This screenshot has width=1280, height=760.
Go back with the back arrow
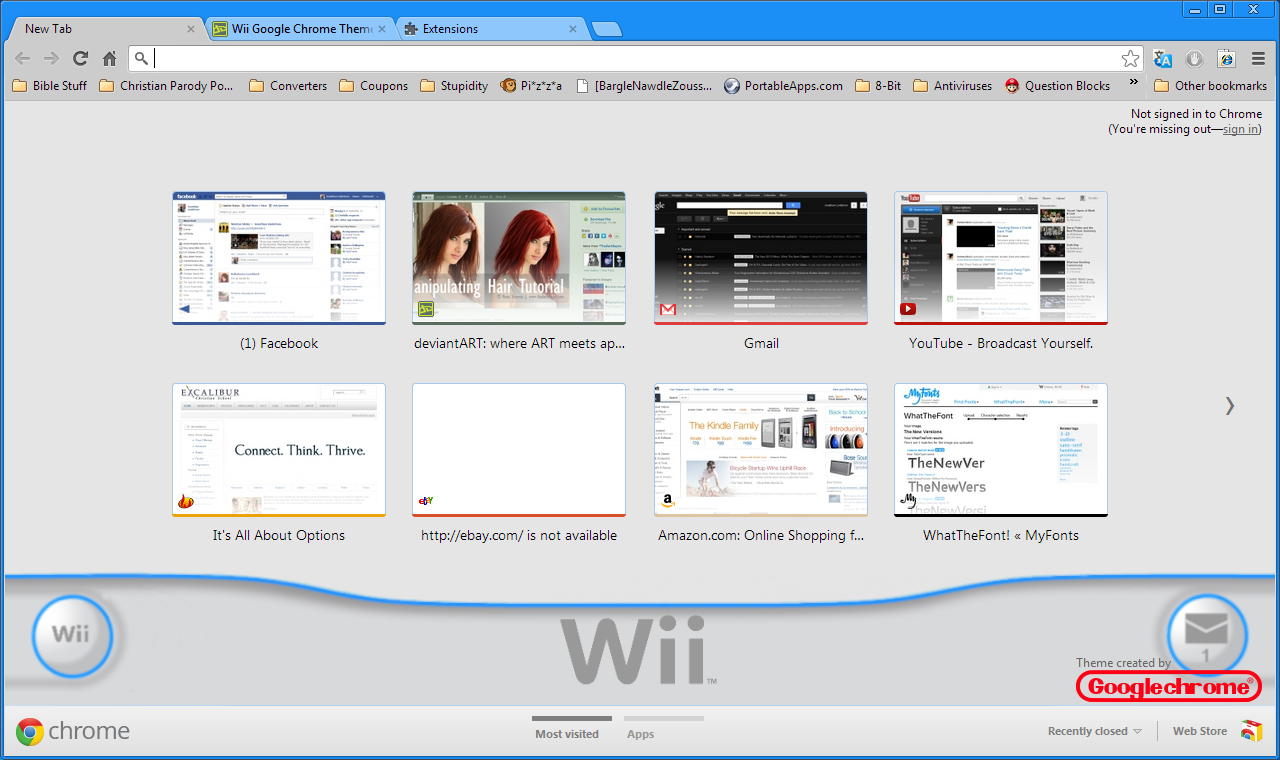coord(23,59)
